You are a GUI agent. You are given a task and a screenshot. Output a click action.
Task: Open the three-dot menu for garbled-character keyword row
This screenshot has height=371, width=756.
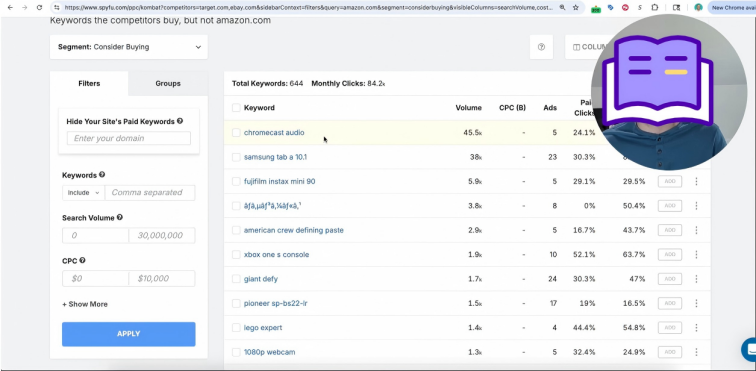coord(696,206)
